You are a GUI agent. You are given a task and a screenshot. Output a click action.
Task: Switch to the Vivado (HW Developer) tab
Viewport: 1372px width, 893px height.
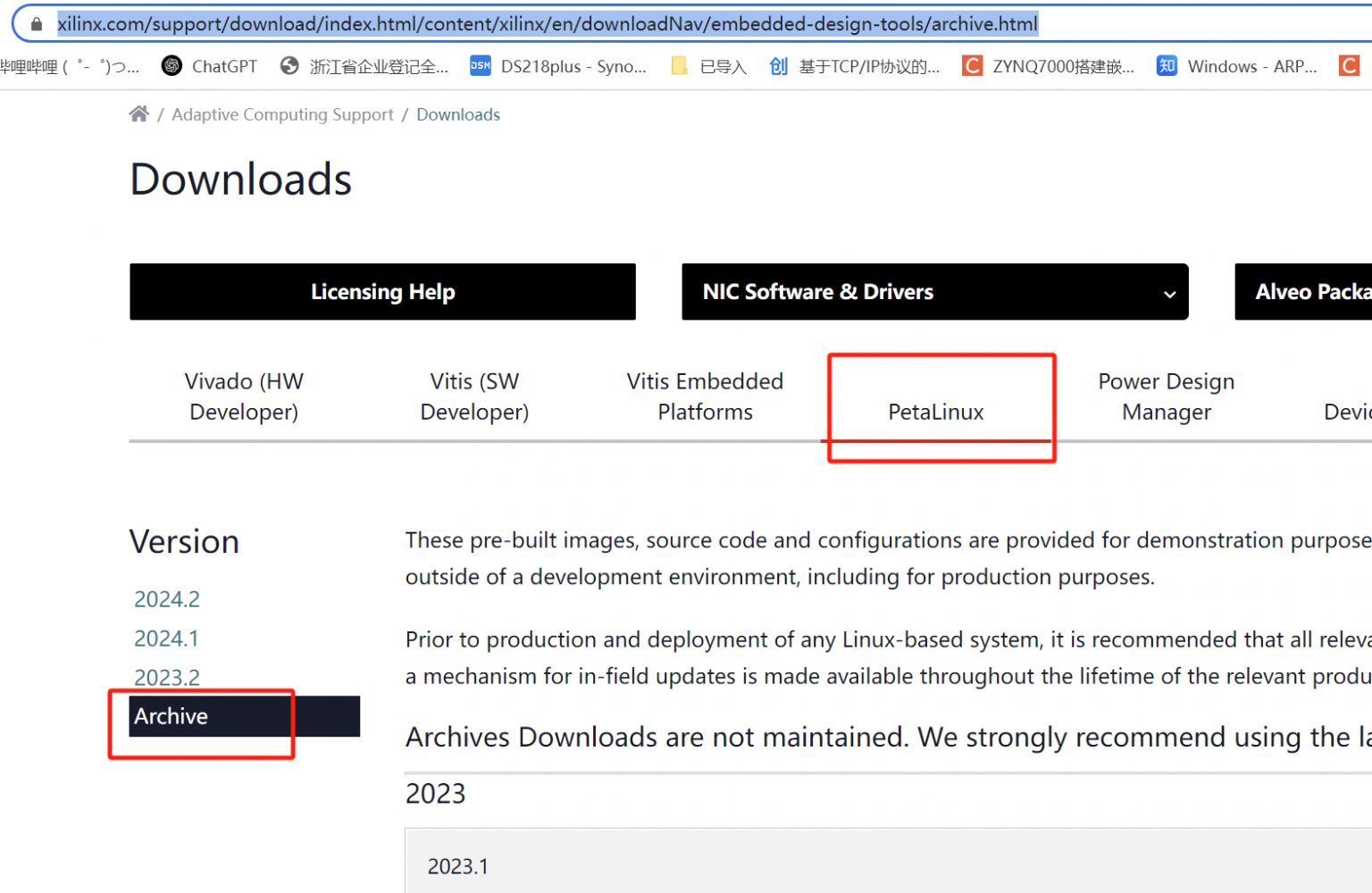pos(244,396)
